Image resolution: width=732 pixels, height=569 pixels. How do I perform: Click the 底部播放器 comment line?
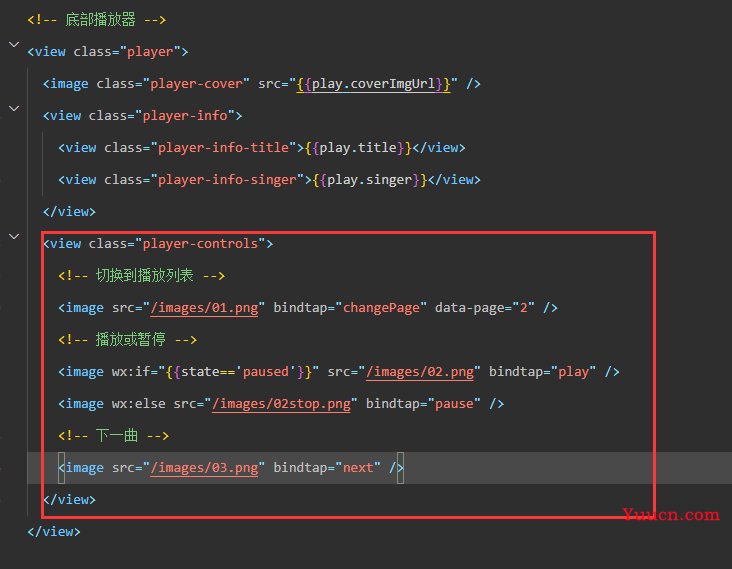(97, 20)
